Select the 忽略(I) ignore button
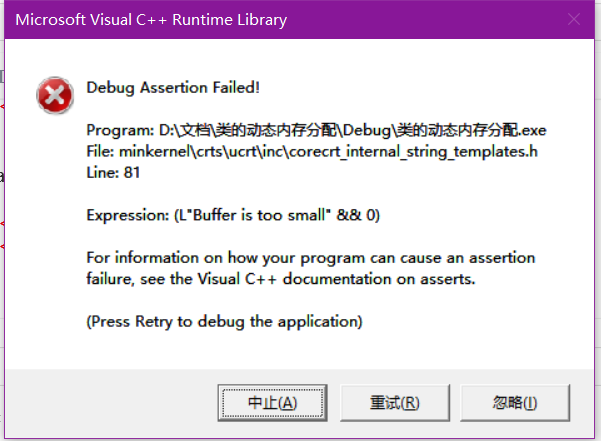The image size is (601, 441). coord(515,403)
